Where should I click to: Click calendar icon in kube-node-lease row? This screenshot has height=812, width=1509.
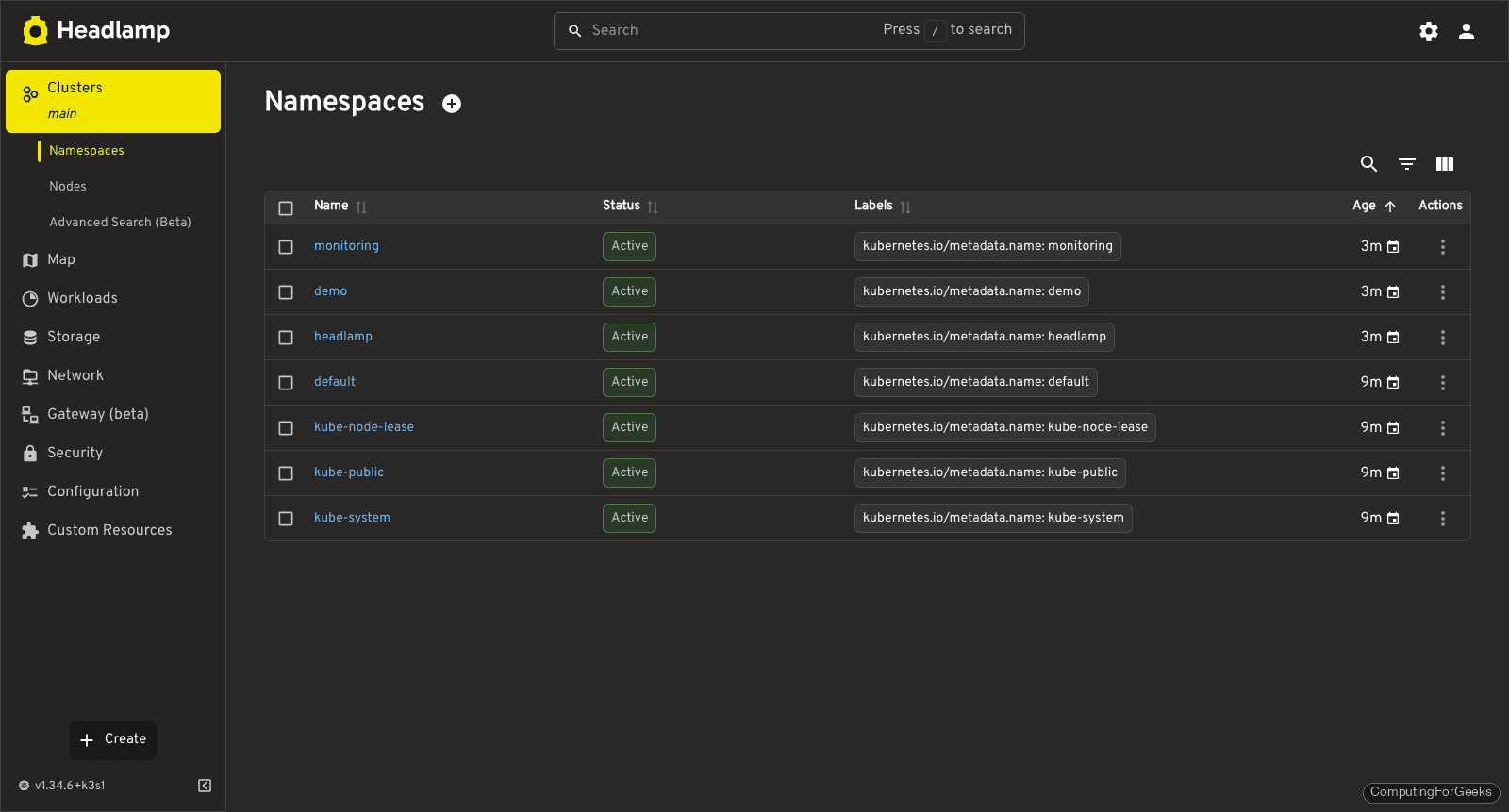1393,428
